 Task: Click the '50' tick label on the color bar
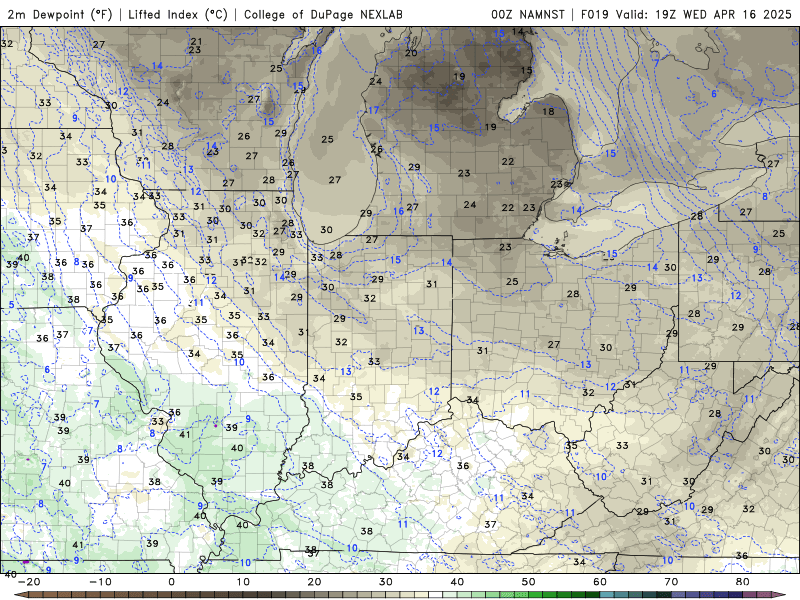click(529, 582)
